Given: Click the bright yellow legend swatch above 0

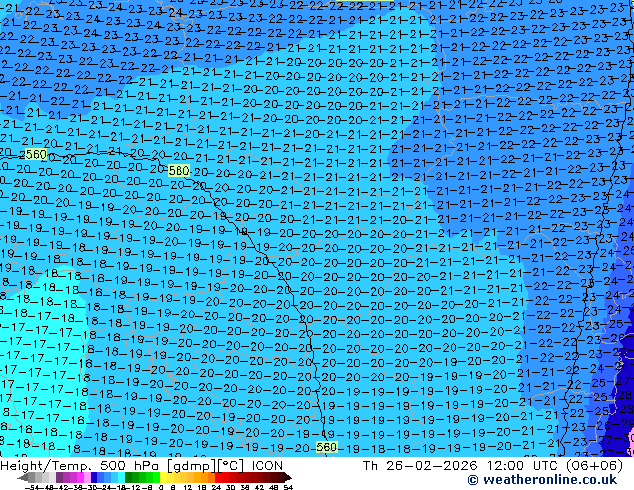Looking at the screenshot, I should click(x=164, y=478).
